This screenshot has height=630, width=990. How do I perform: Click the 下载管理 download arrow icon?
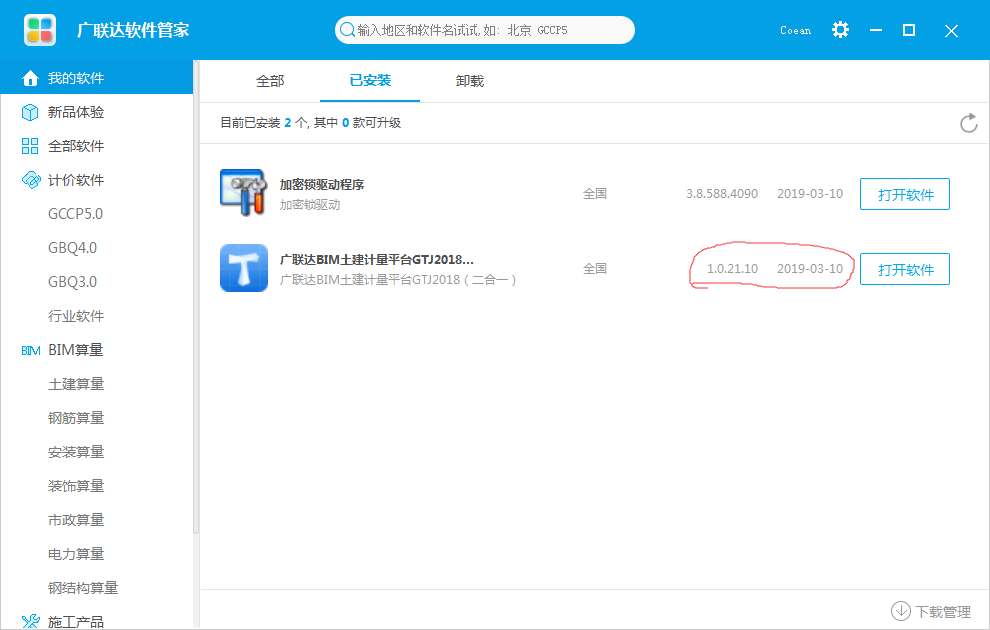click(900, 611)
